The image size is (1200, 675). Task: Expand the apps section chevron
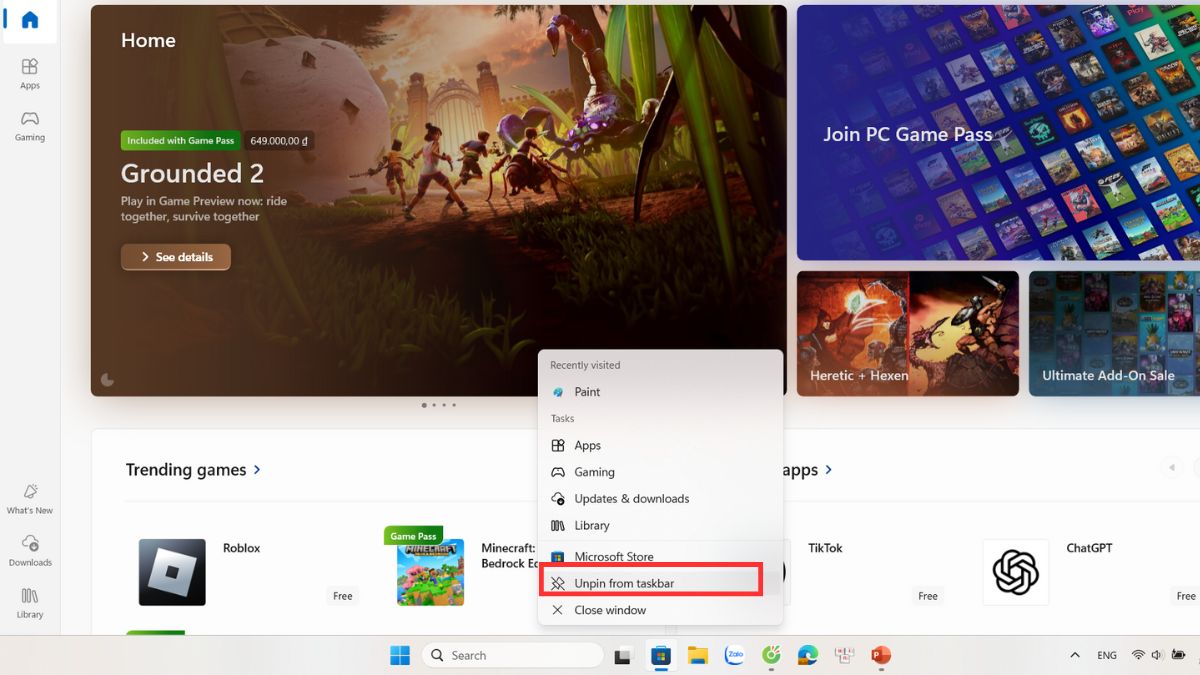click(x=829, y=469)
